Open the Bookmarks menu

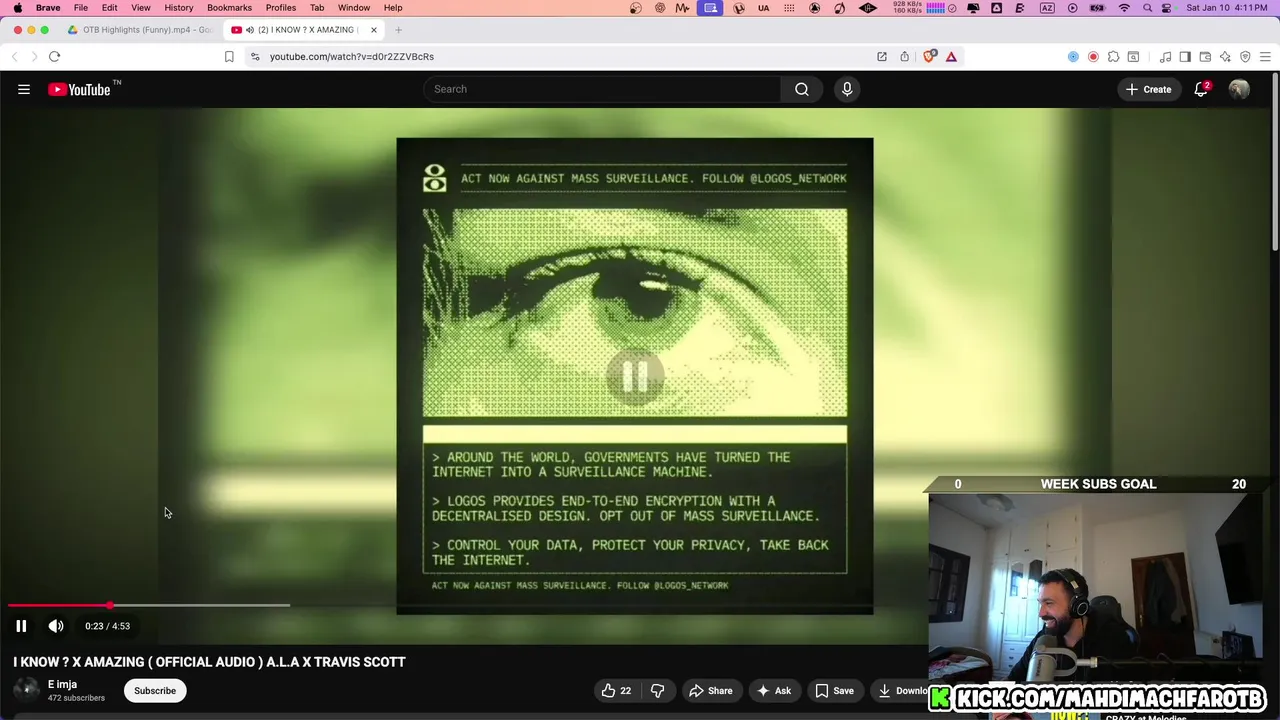pos(229,8)
